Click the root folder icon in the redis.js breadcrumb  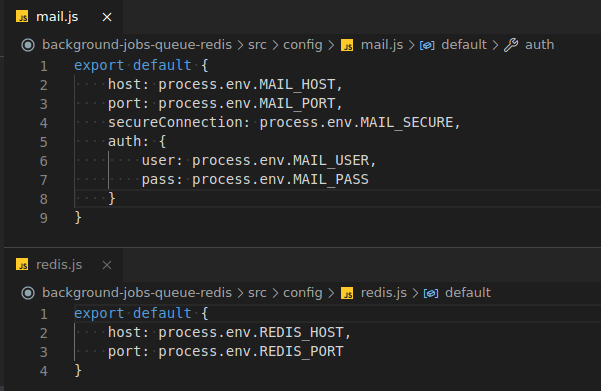(28, 293)
